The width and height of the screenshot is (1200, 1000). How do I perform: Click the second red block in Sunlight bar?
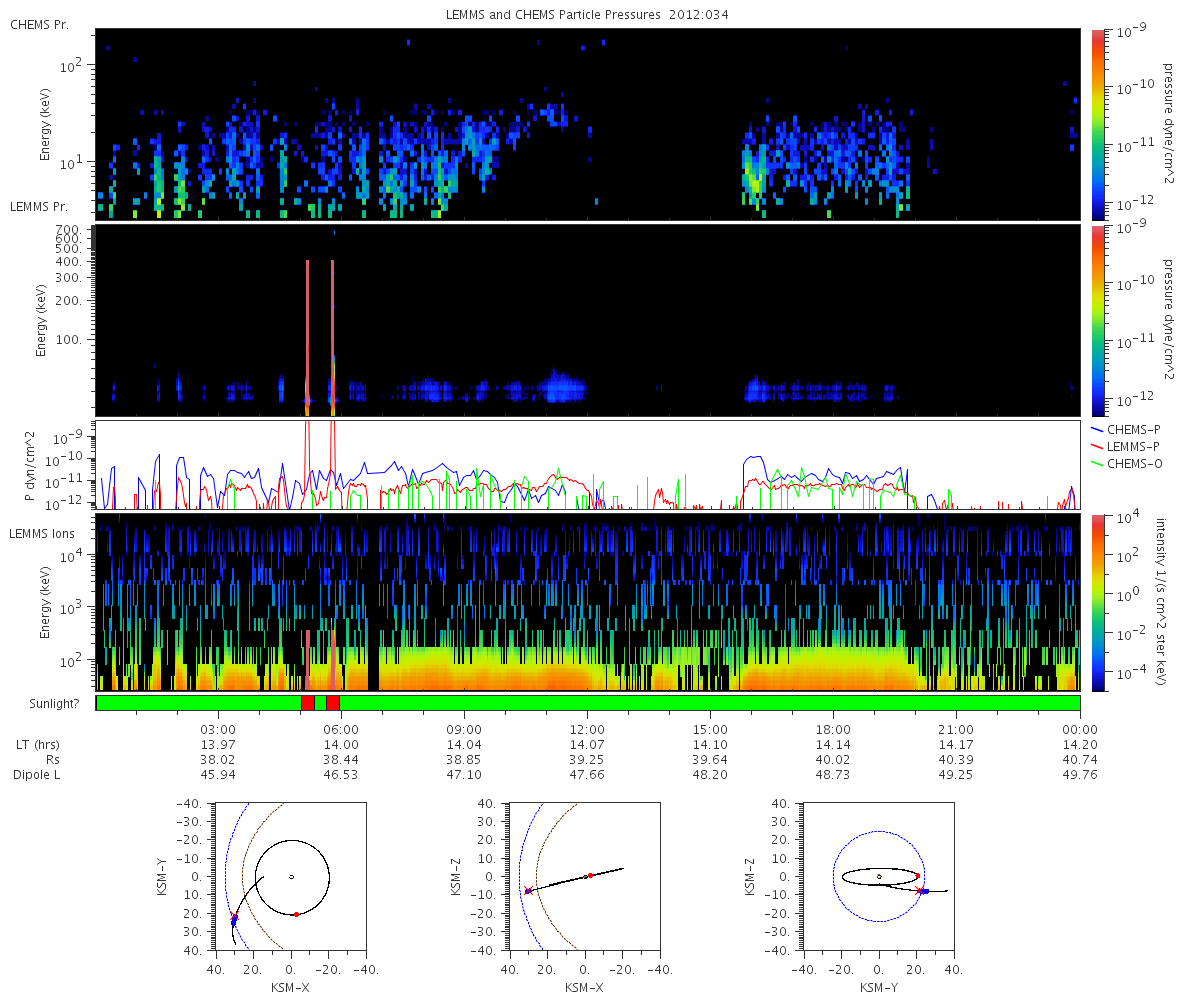[x=333, y=703]
